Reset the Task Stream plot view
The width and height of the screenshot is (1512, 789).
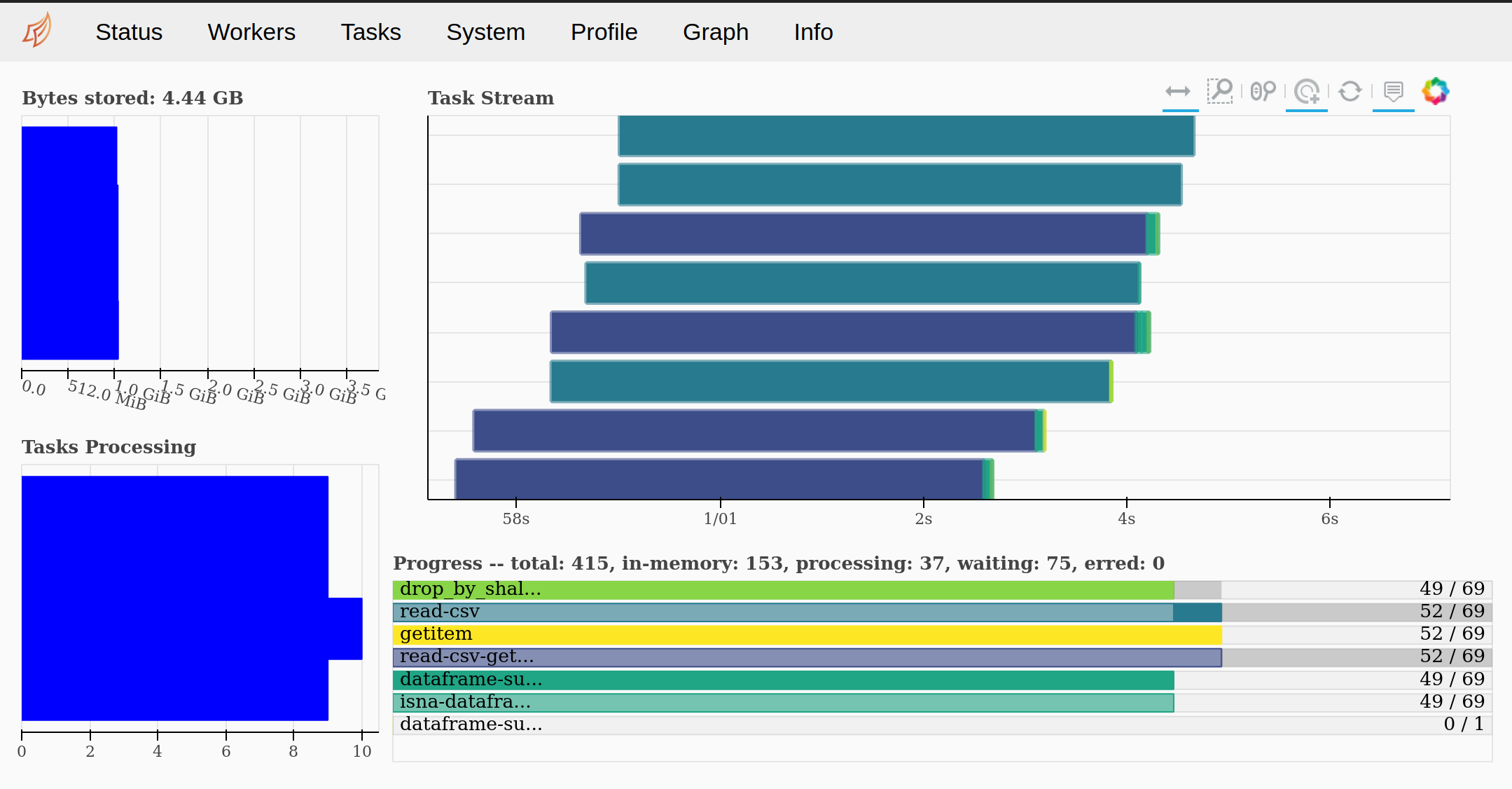click(x=1350, y=91)
